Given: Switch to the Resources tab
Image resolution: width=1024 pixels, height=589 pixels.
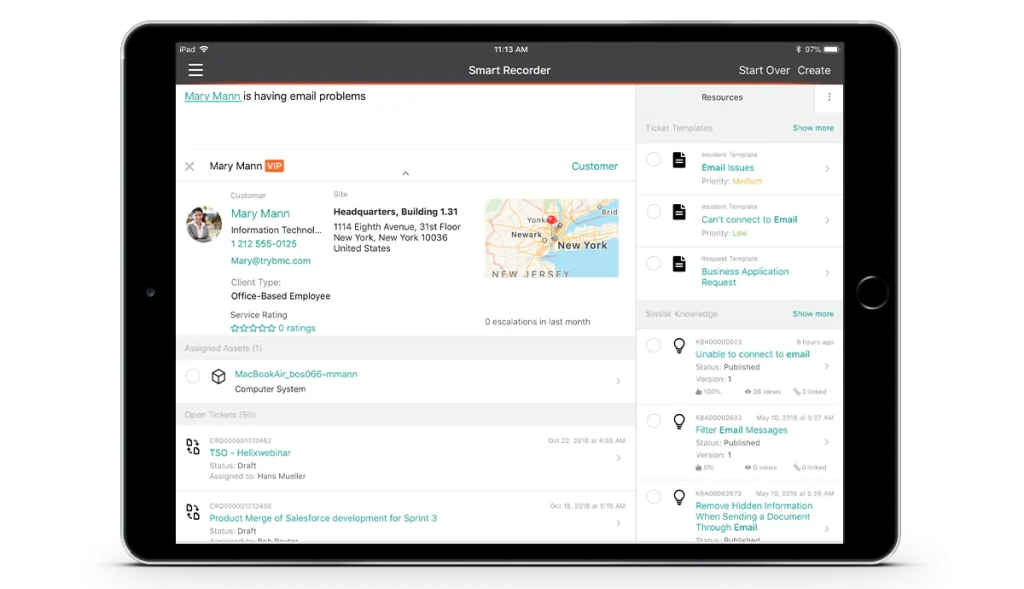Looking at the screenshot, I should tap(722, 98).
